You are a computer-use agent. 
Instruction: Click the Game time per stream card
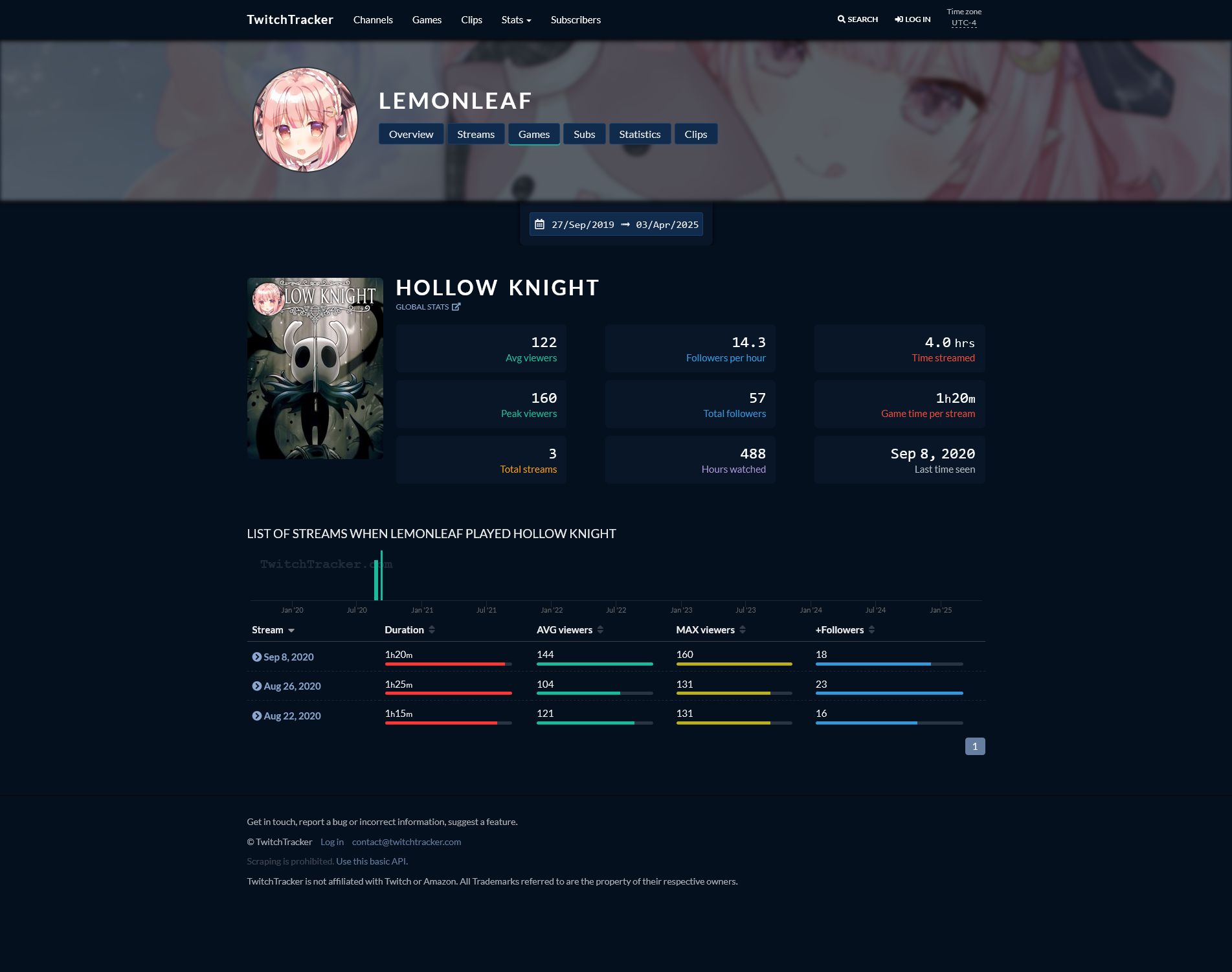click(900, 404)
